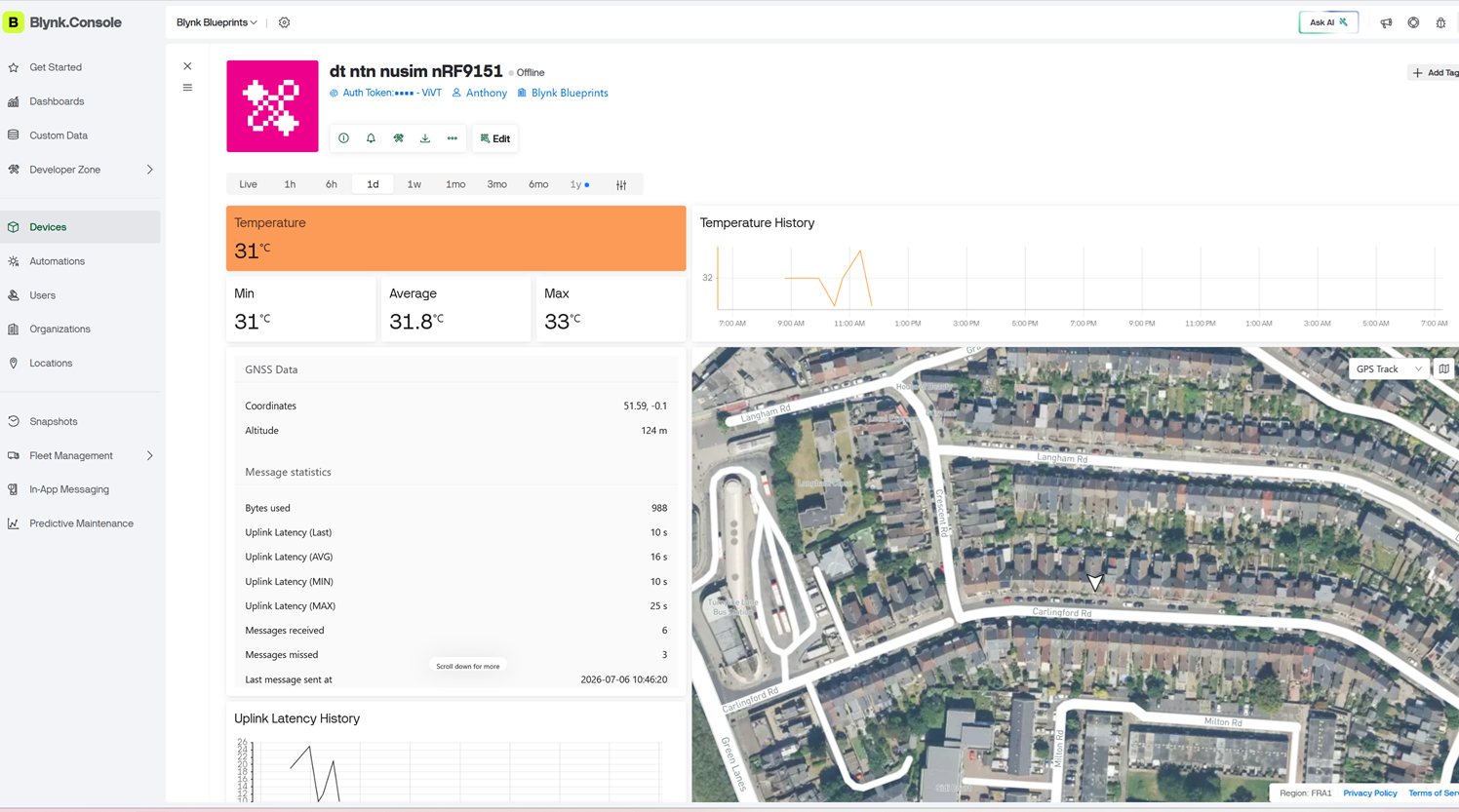Select the 1y time range
1459x812 pixels.
click(579, 184)
